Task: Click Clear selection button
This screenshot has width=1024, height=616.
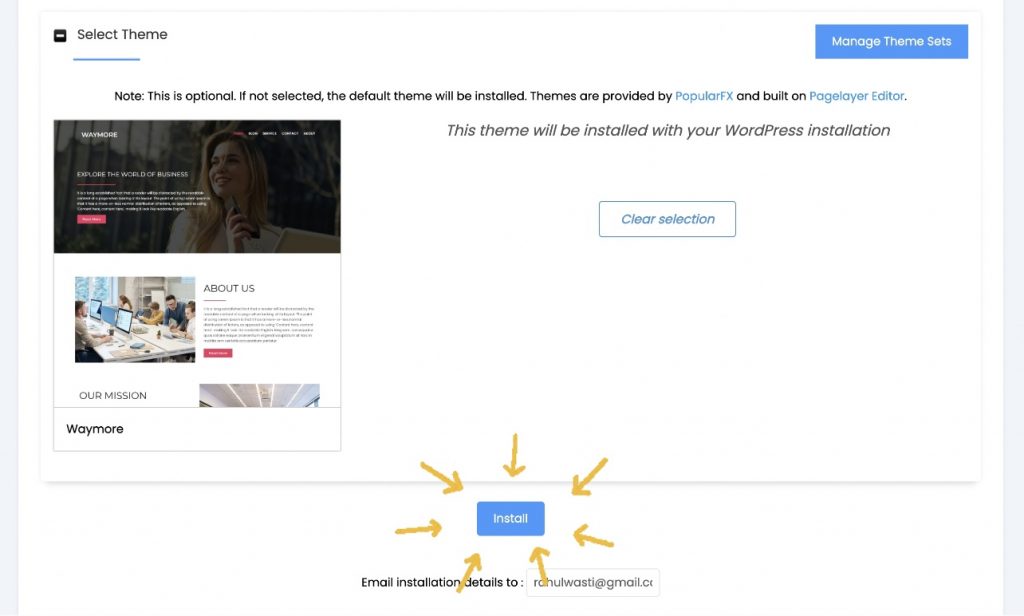Action: tap(667, 219)
